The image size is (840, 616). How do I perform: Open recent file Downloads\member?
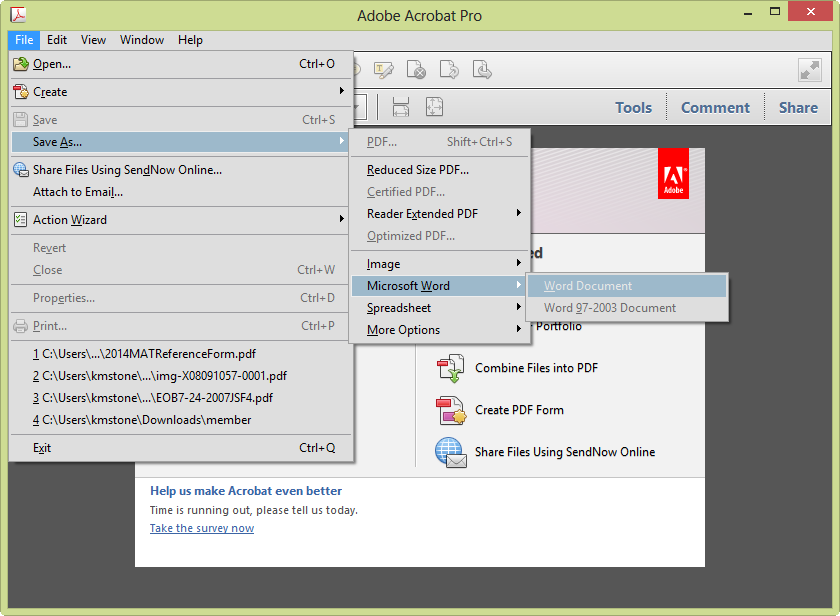coord(181,420)
